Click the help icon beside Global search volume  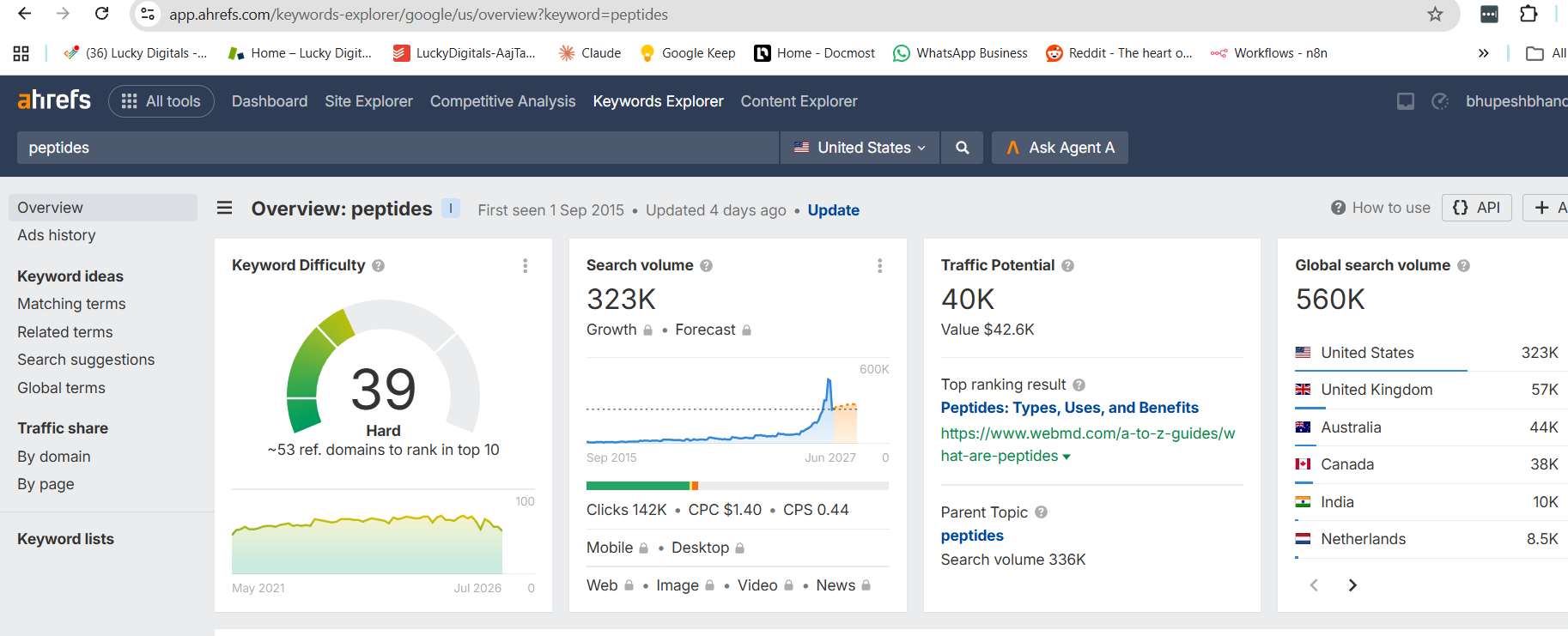pos(1464,266)
